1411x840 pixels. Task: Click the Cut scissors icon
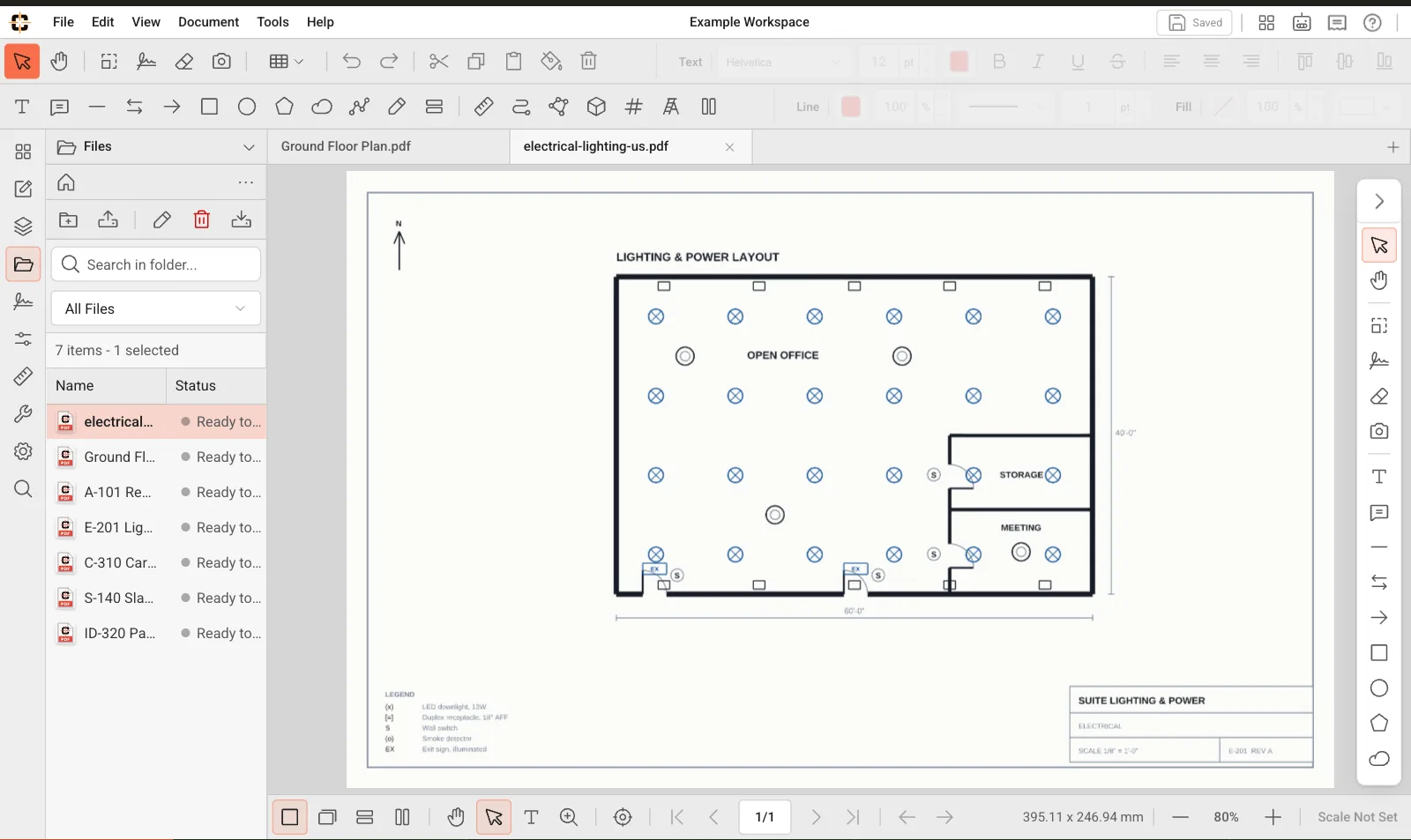[x=438, y=62]
